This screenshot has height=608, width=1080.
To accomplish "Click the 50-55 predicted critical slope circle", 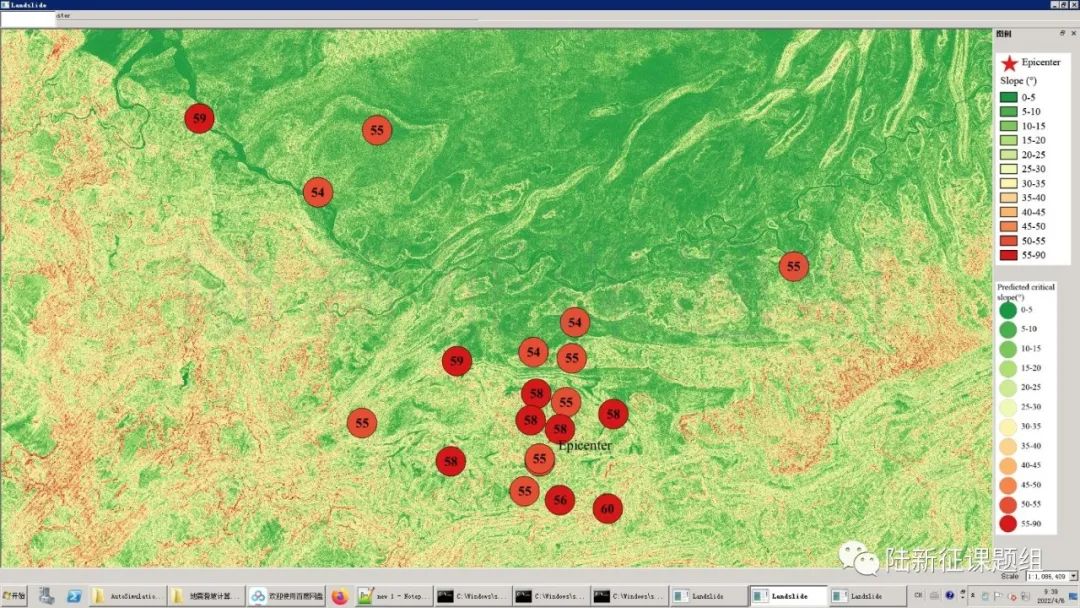I will (1007, 504).
